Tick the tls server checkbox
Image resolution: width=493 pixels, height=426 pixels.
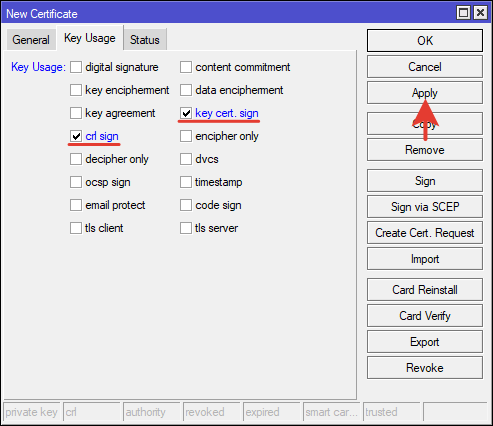186,228
